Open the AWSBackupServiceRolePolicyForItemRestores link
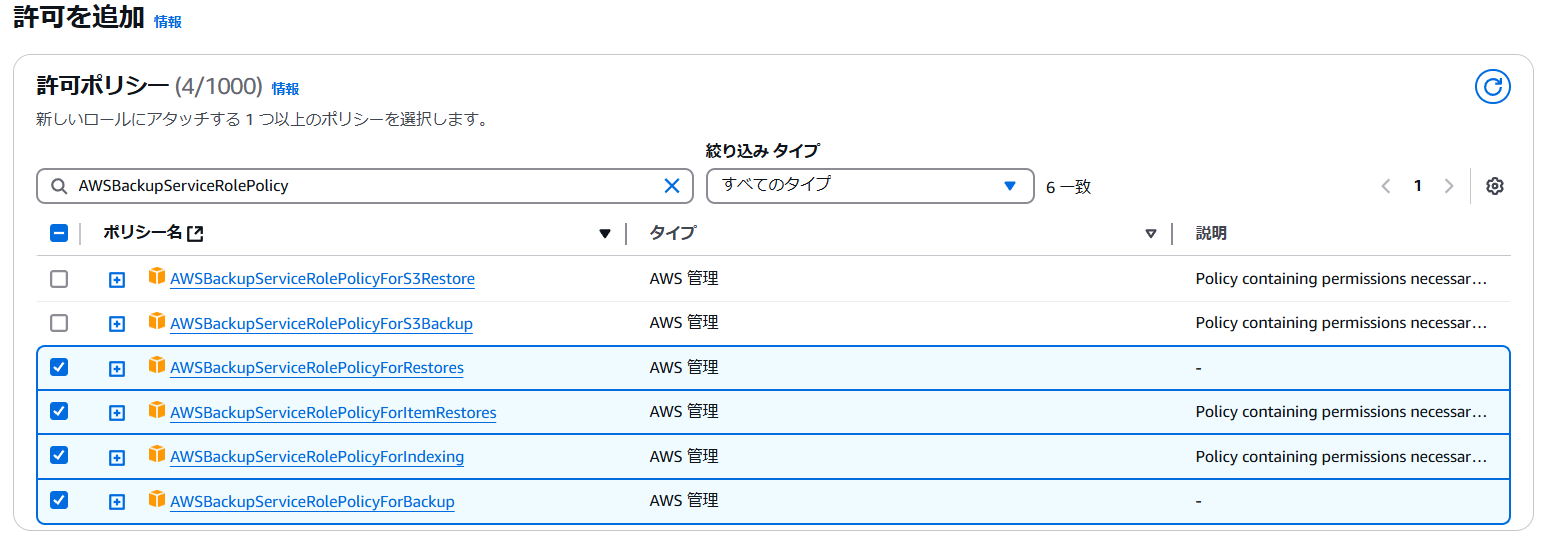The image size is (1544, 537). [333, 412]
